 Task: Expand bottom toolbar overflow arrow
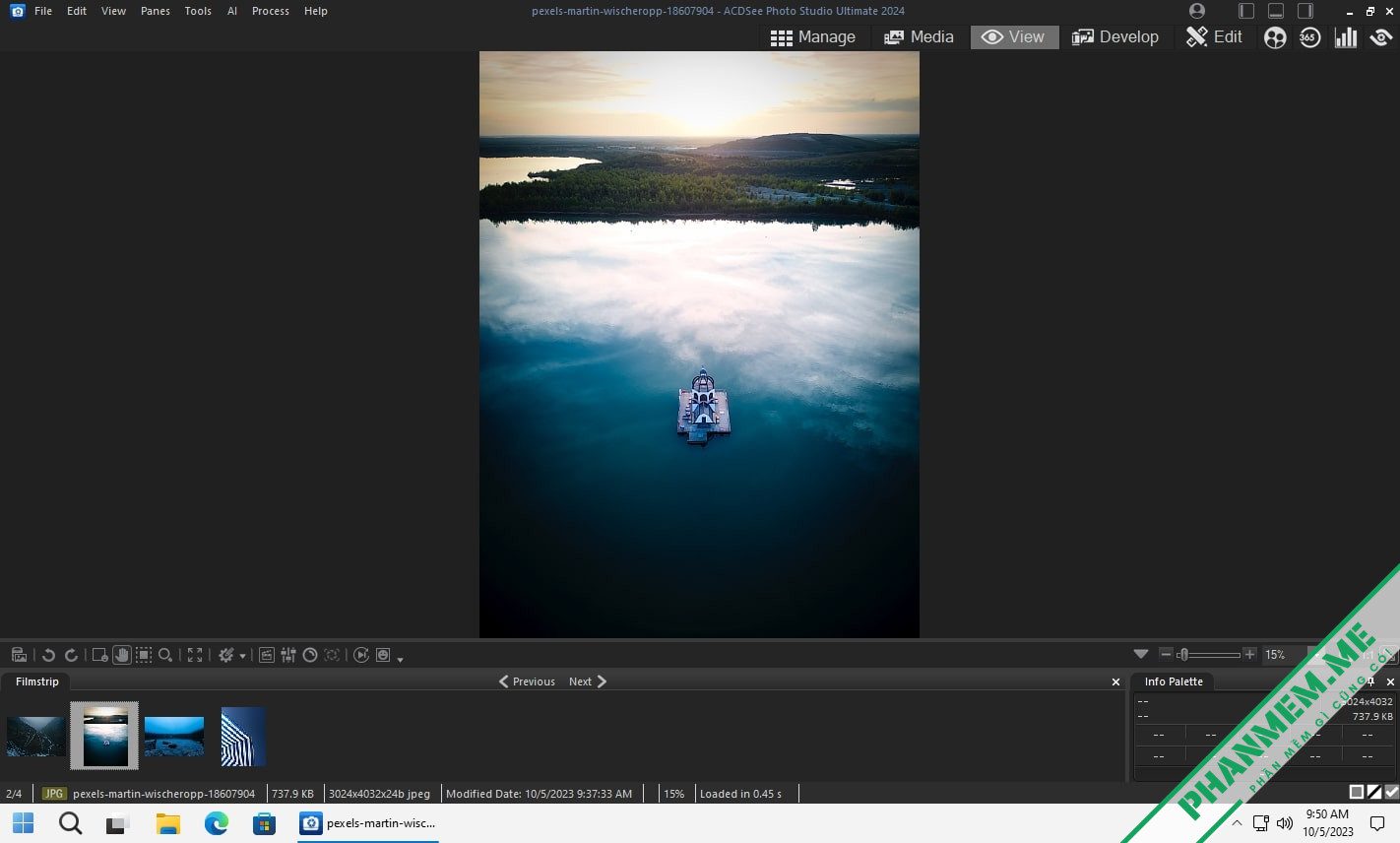tap(400, 659)
